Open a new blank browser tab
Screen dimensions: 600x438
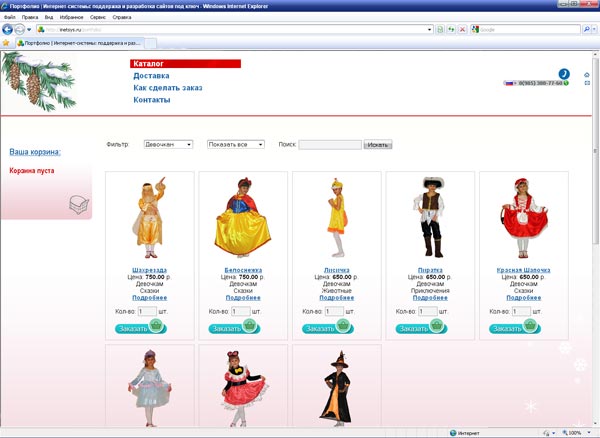click(150, 43)
